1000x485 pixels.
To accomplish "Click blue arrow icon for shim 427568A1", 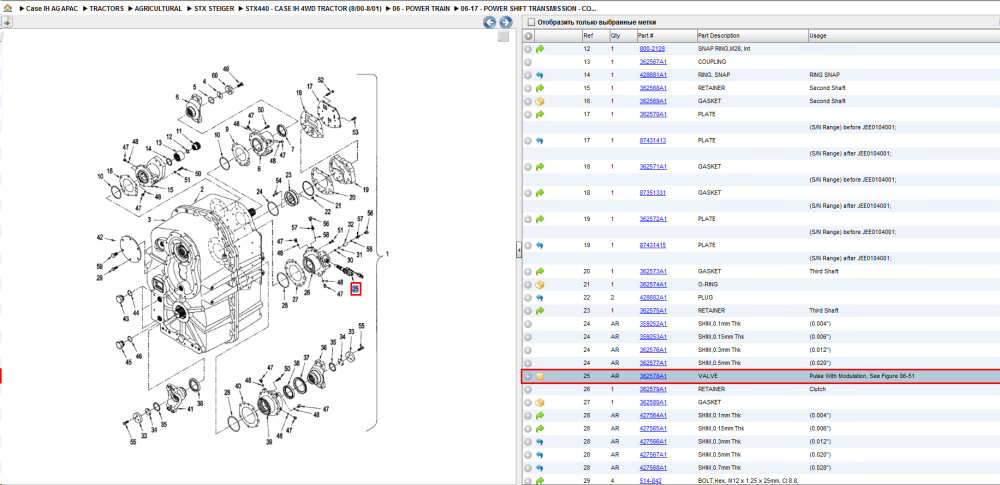I will [x=540, y=468].
